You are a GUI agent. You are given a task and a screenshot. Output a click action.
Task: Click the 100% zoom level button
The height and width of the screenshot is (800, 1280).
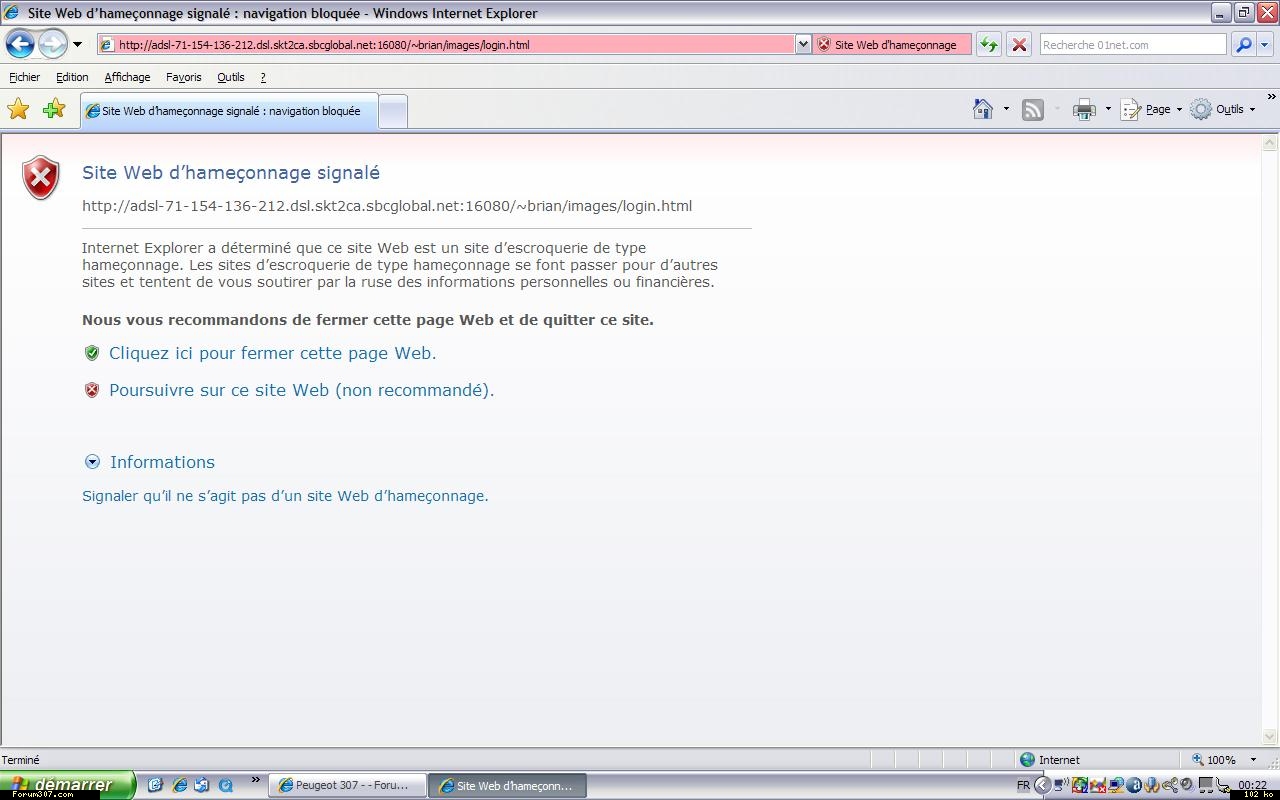click(1213, 760)
